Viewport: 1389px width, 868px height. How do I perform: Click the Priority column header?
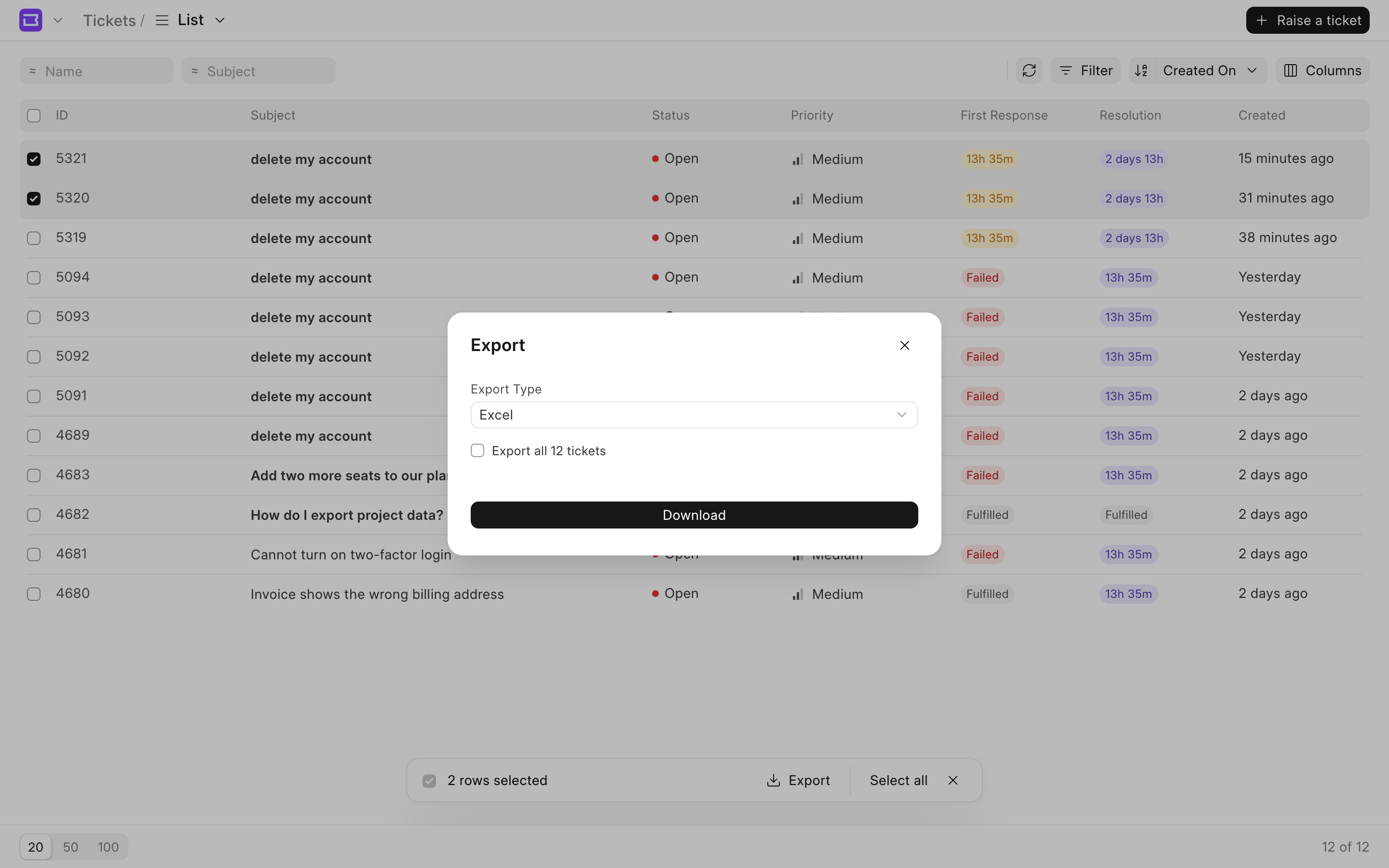812,115
